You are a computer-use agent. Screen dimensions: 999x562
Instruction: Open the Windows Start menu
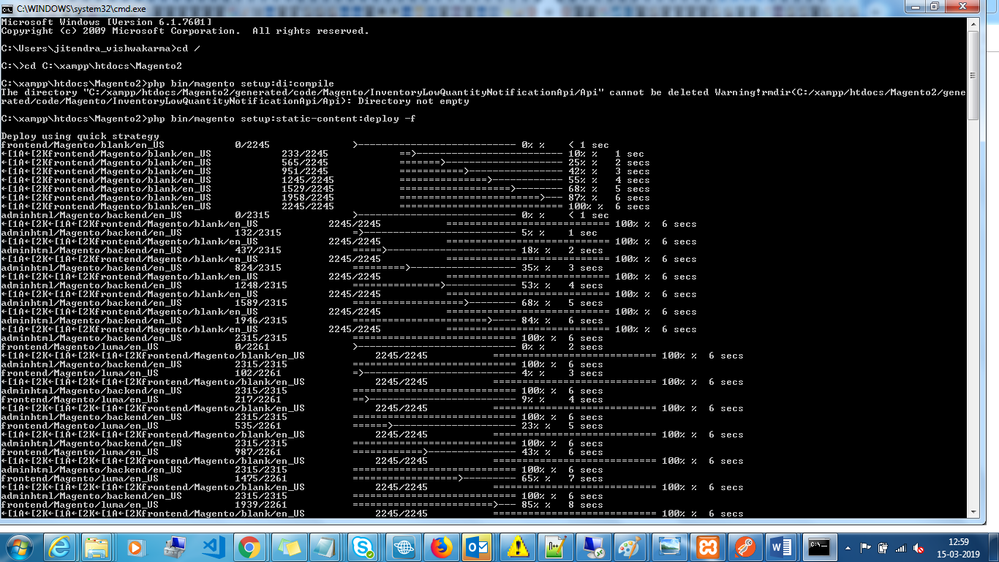(19, 547)
